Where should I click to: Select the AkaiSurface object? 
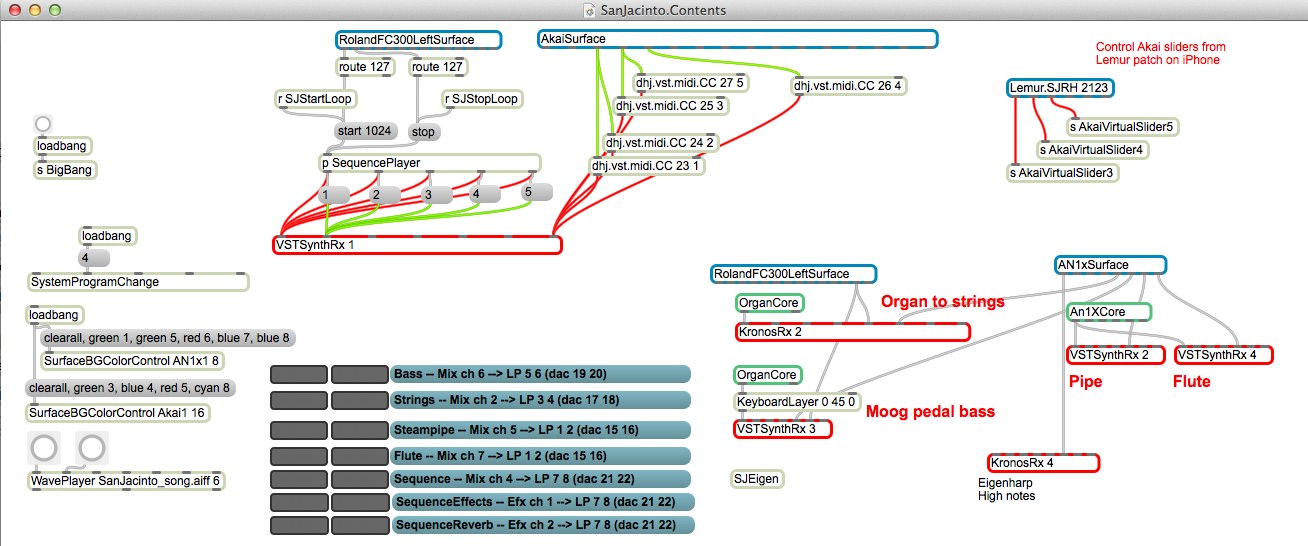pyautogui.click(x=737, y=39)
